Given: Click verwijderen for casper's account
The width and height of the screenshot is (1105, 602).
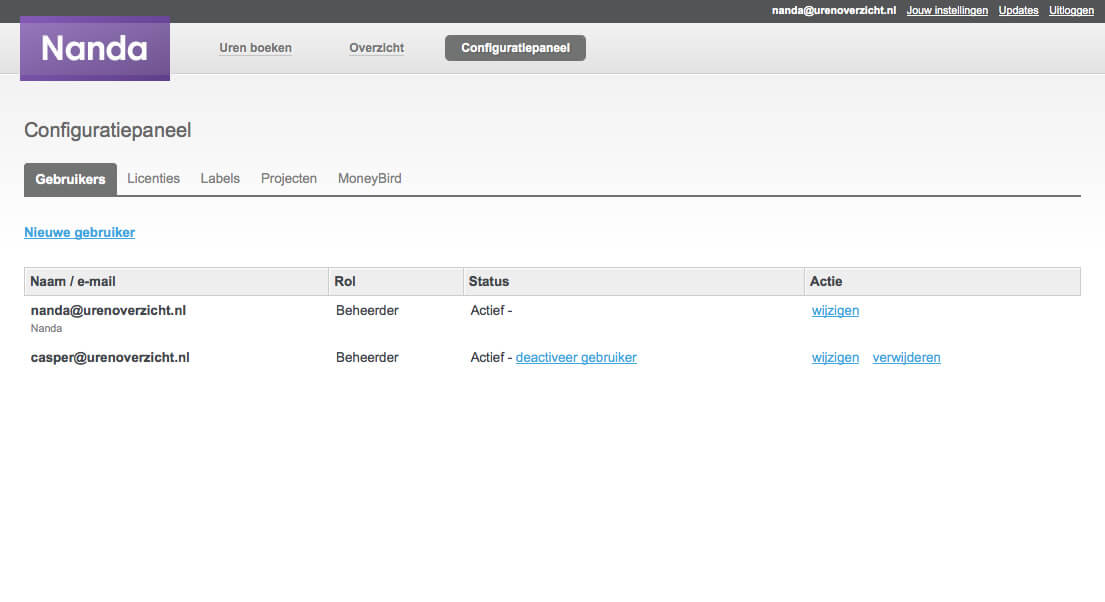Looking at the screenshot, I should (906, 357).
